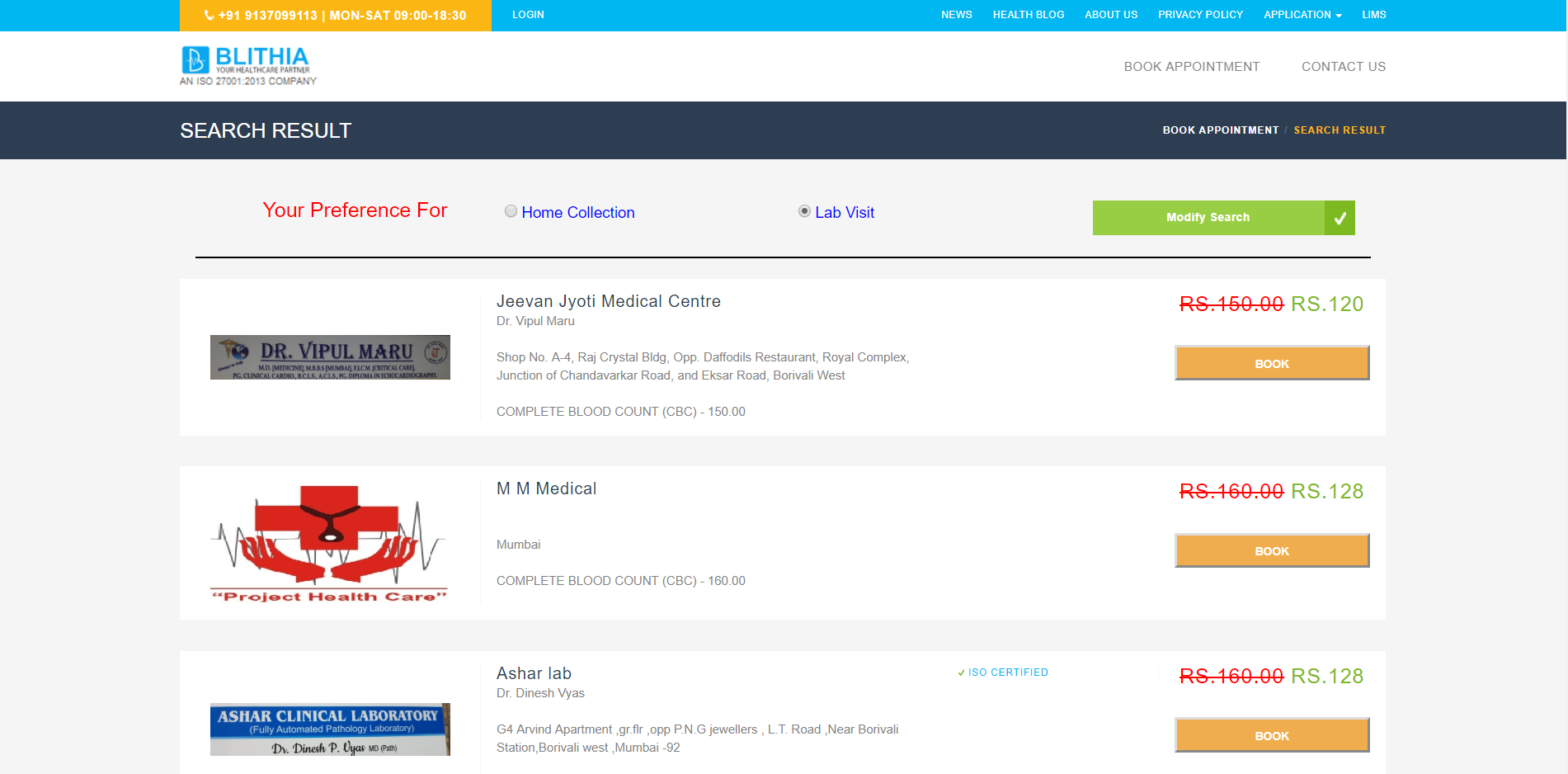Click the SEARCH RESULT page heading
Viewport: 1568px width, 774px height.
(x=266, y=131)
